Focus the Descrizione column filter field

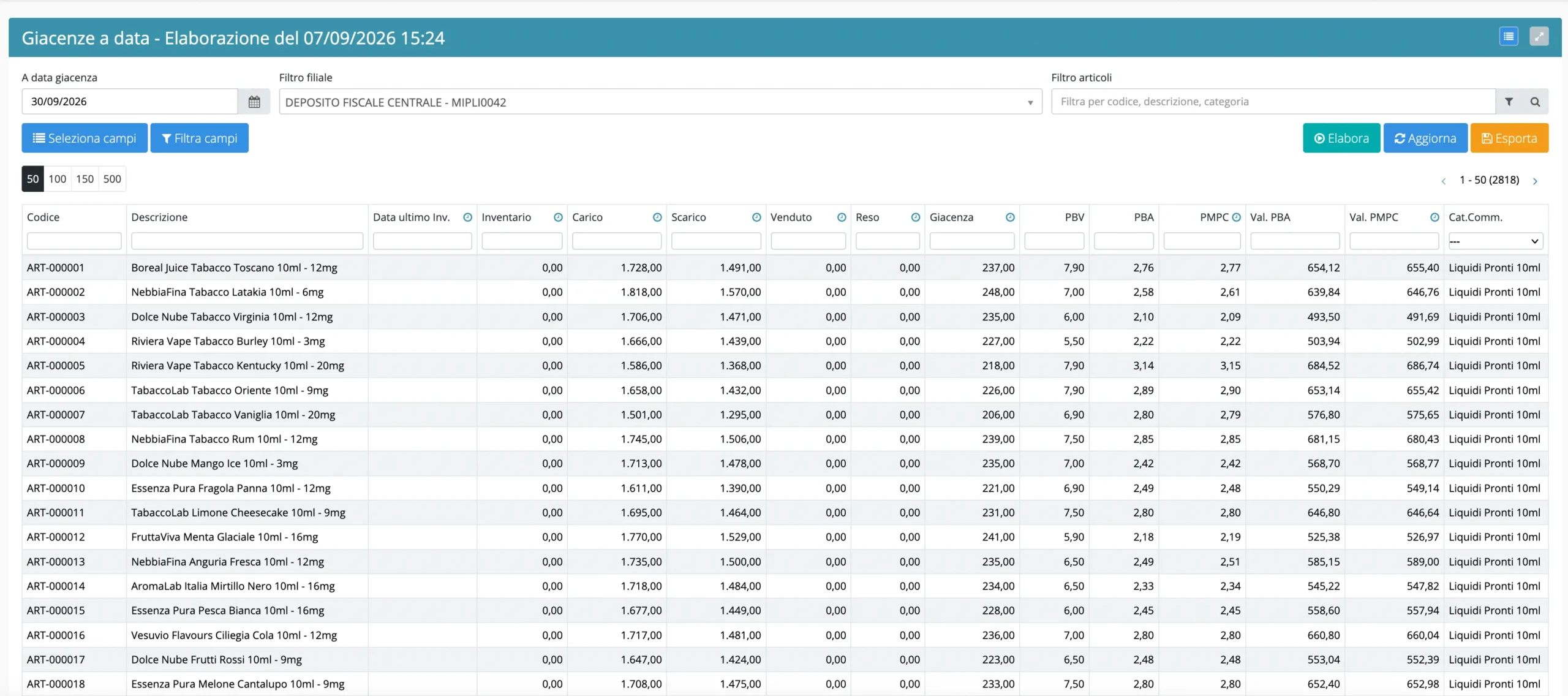pyautogui.click(x=247, y=241)
